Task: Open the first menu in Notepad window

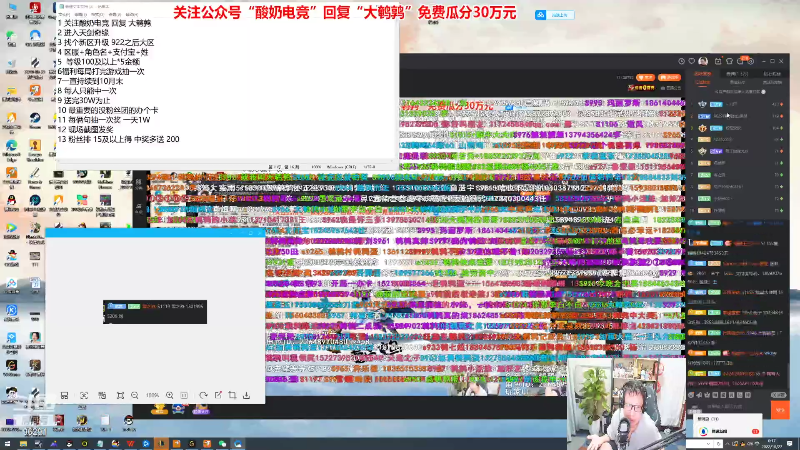Action: tap(64, 15)
